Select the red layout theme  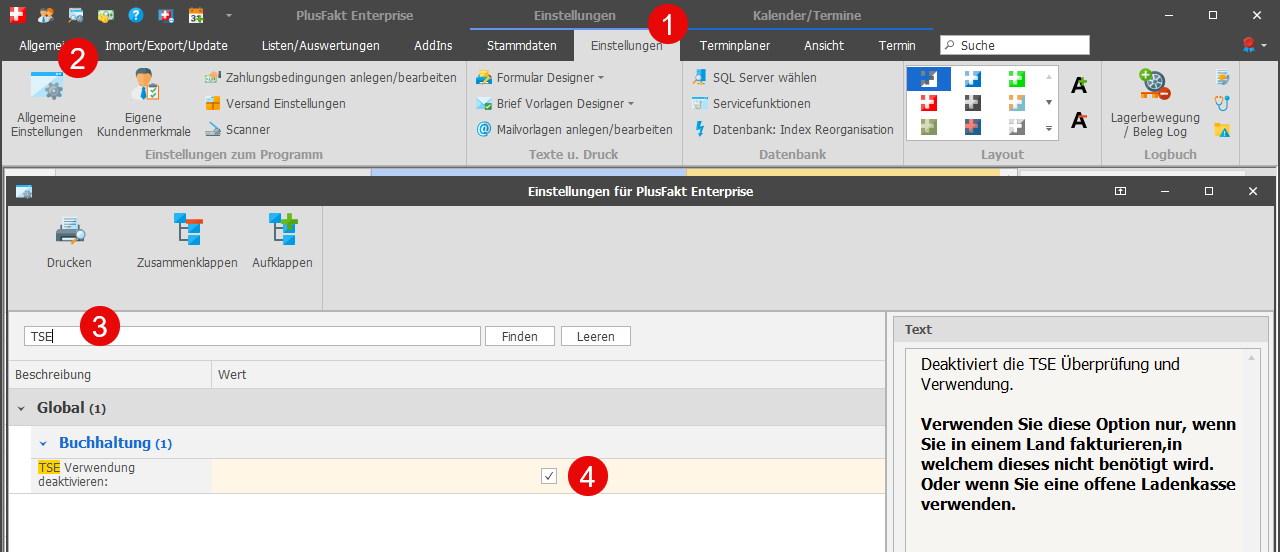coord(929,103)
